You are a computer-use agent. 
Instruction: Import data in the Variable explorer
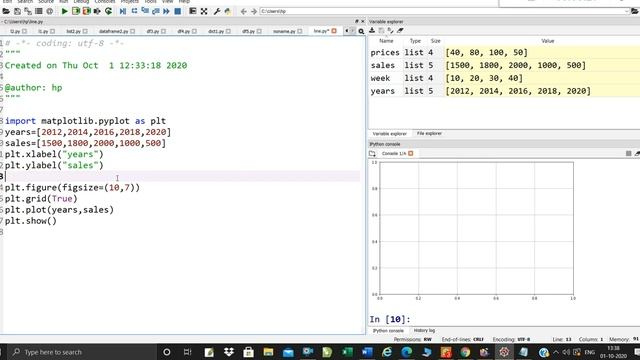tap(372, 31)
